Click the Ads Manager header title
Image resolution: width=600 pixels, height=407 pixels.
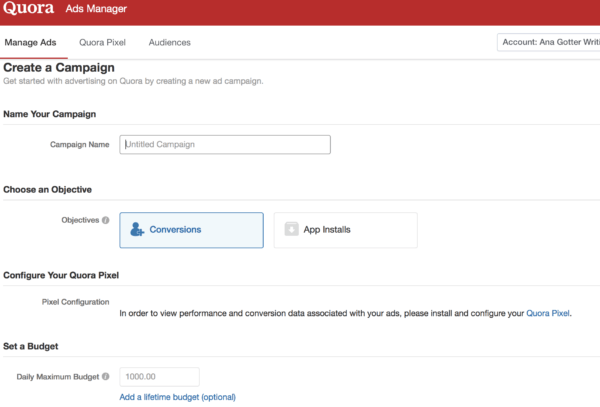pos(96,9)
